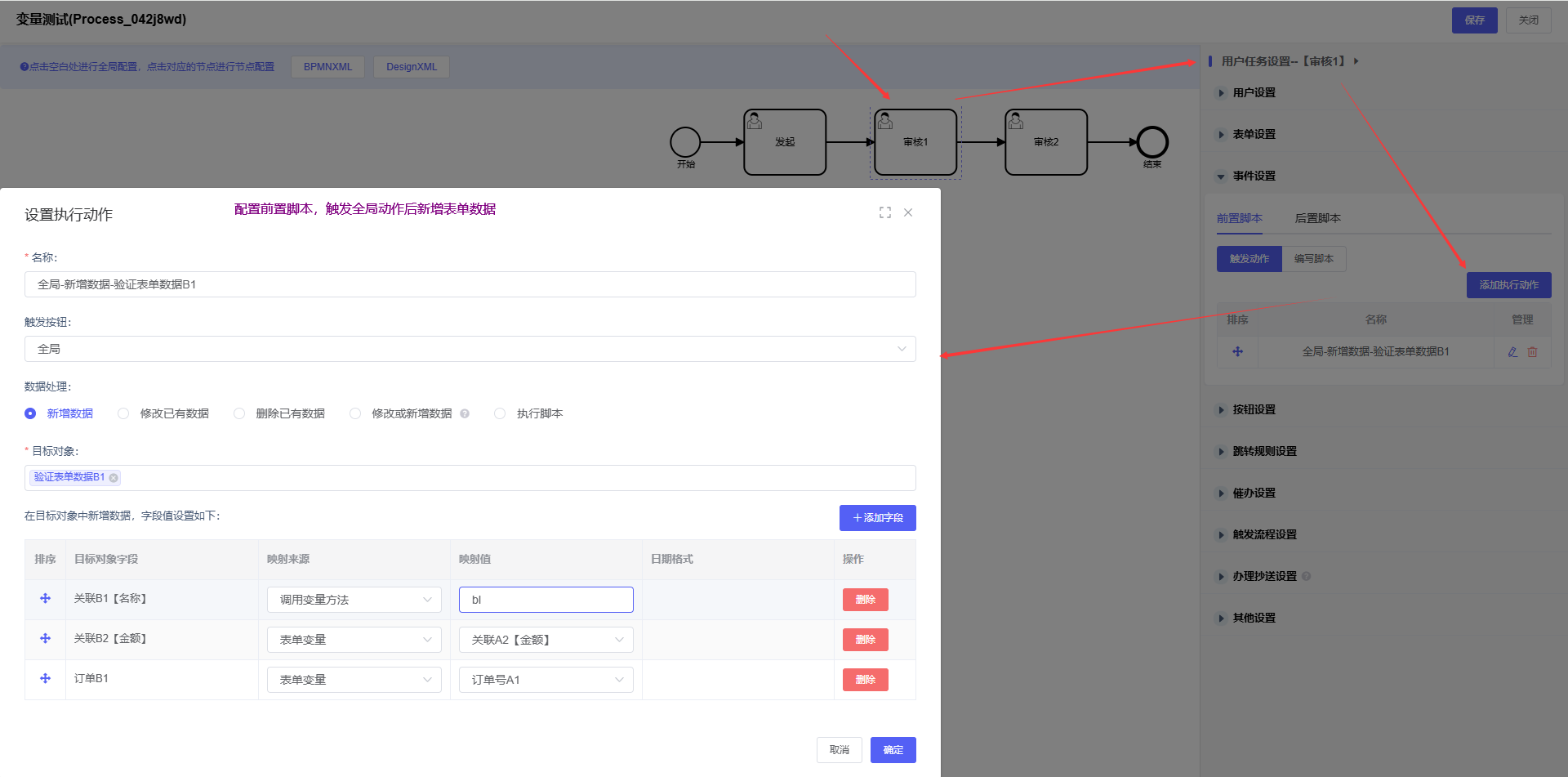
Task: Select the 删除已有数据 radio option
Action: tap(239, 414)
